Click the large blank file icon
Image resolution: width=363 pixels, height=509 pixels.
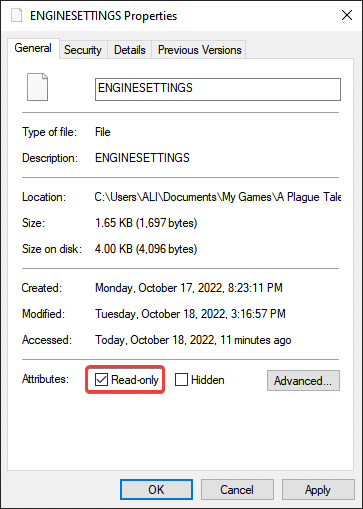(x=37, y=87)
